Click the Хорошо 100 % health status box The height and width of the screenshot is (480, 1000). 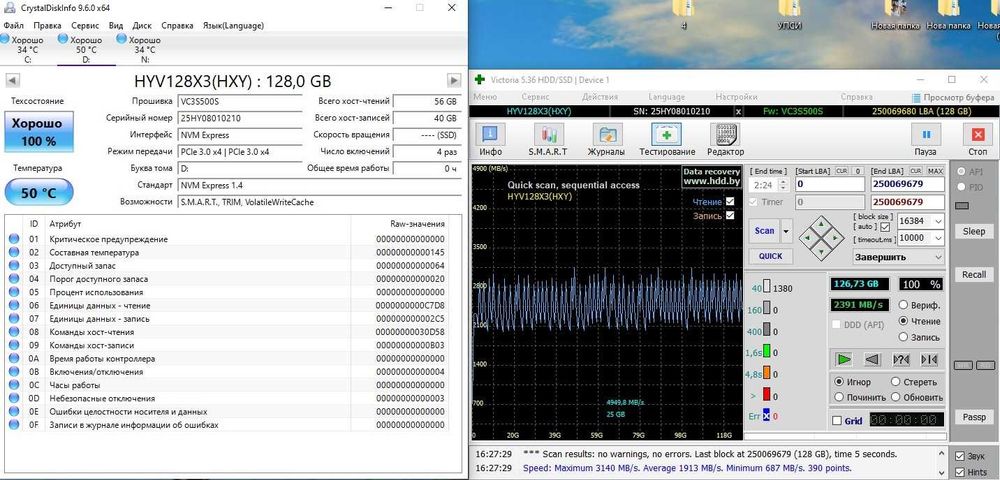coord(39,131)
